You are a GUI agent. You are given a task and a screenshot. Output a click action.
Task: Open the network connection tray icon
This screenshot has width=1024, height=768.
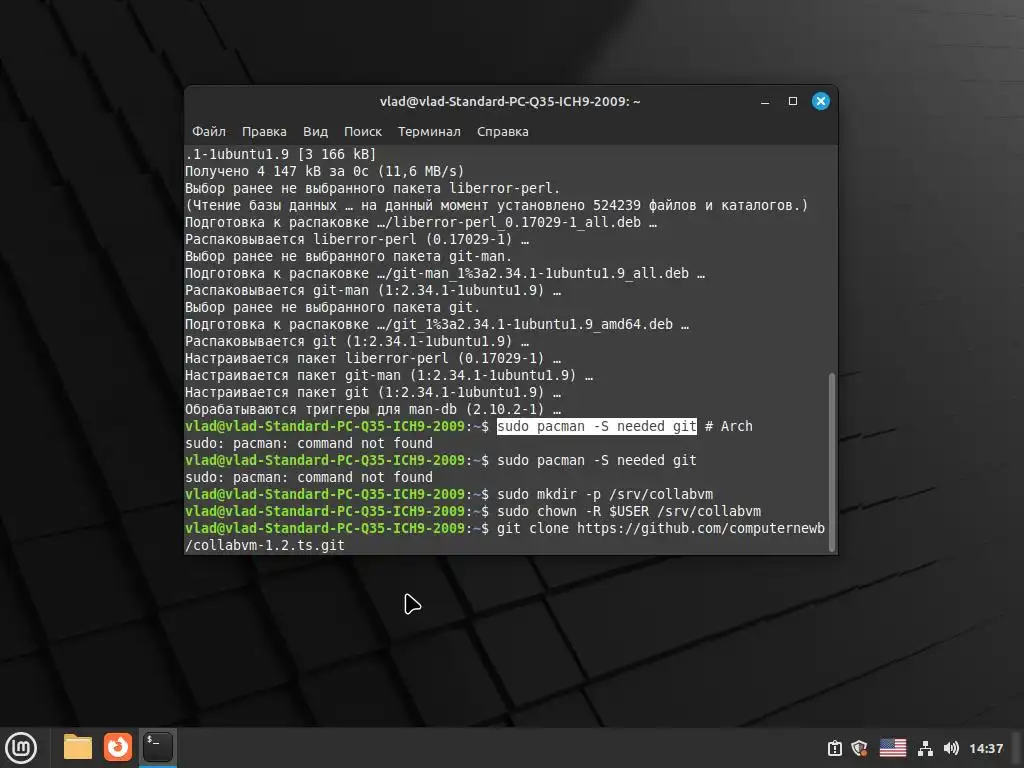(x=925, y=748)
